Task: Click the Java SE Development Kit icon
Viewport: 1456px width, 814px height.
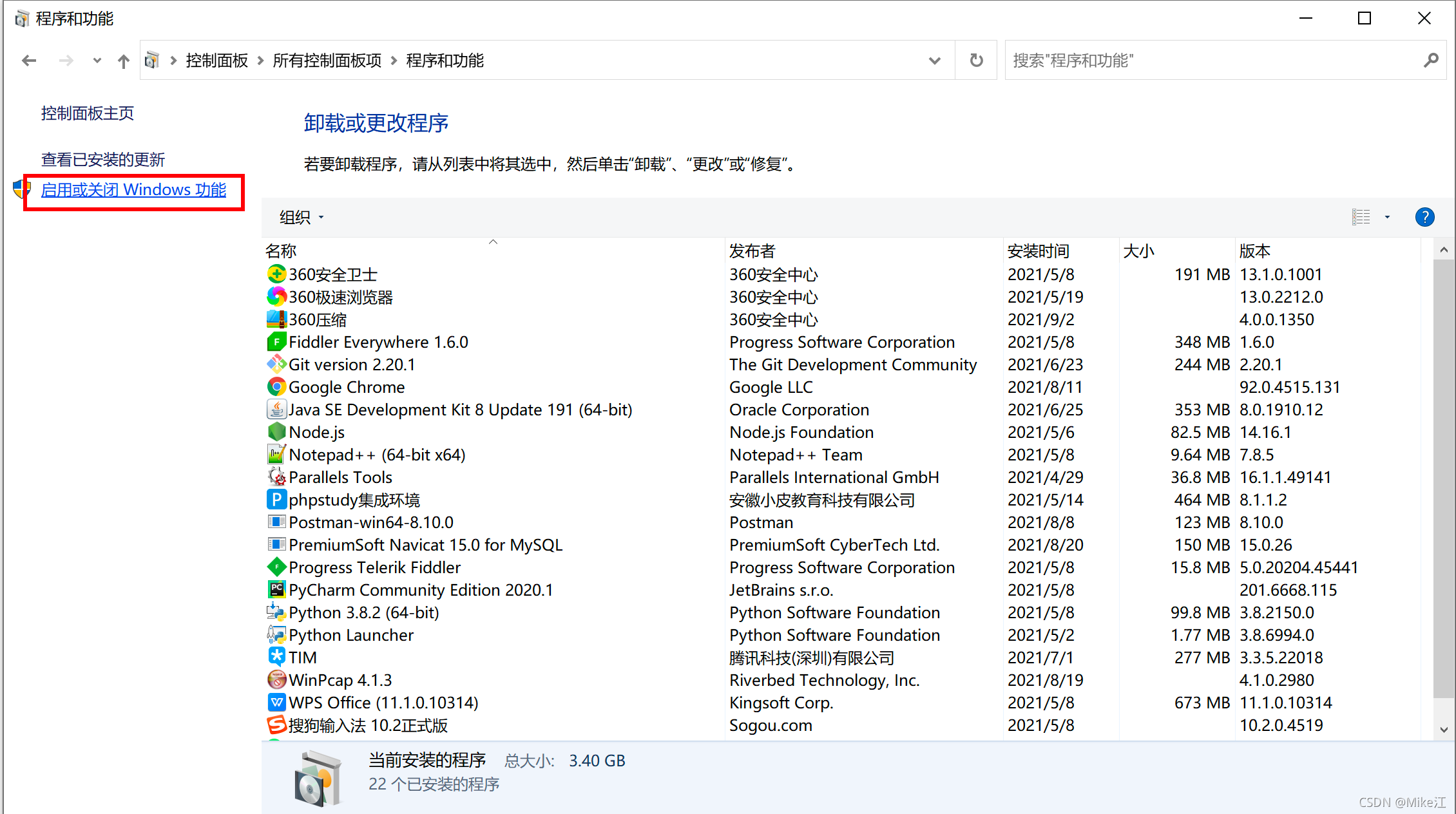Action: tap(276, 410)
